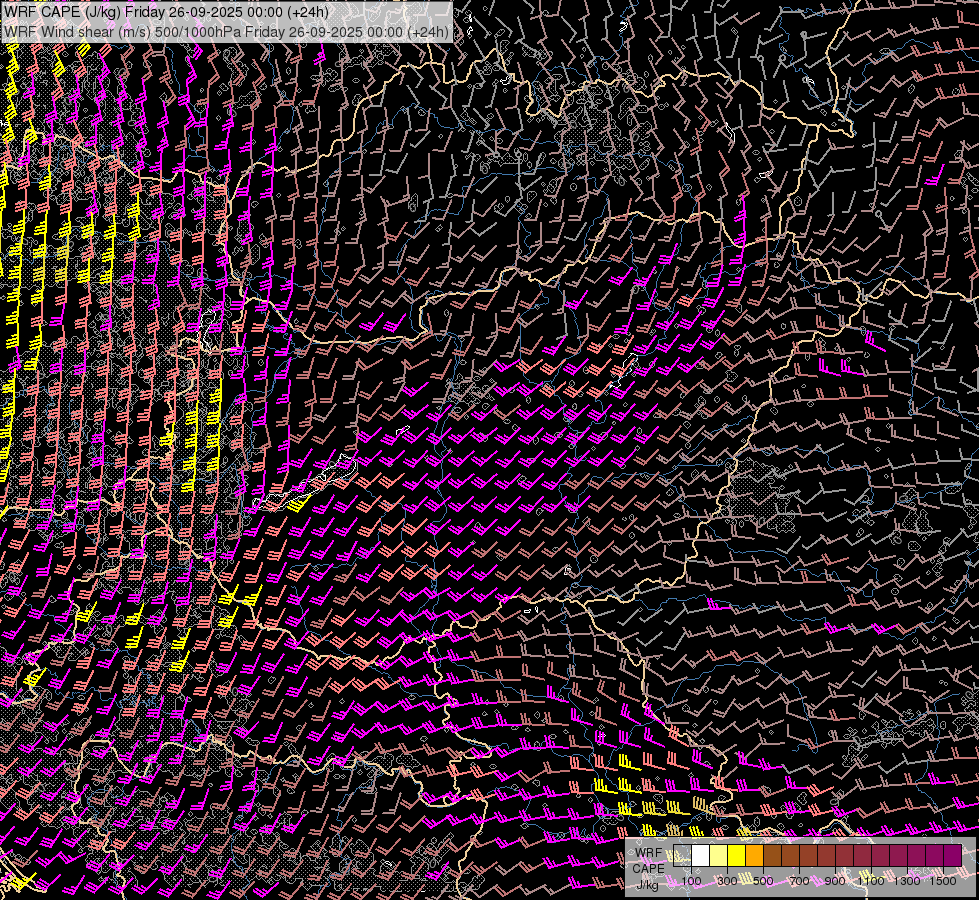Select the 900 tick label in the legend
979x900 pixels.
coord(835,881)
